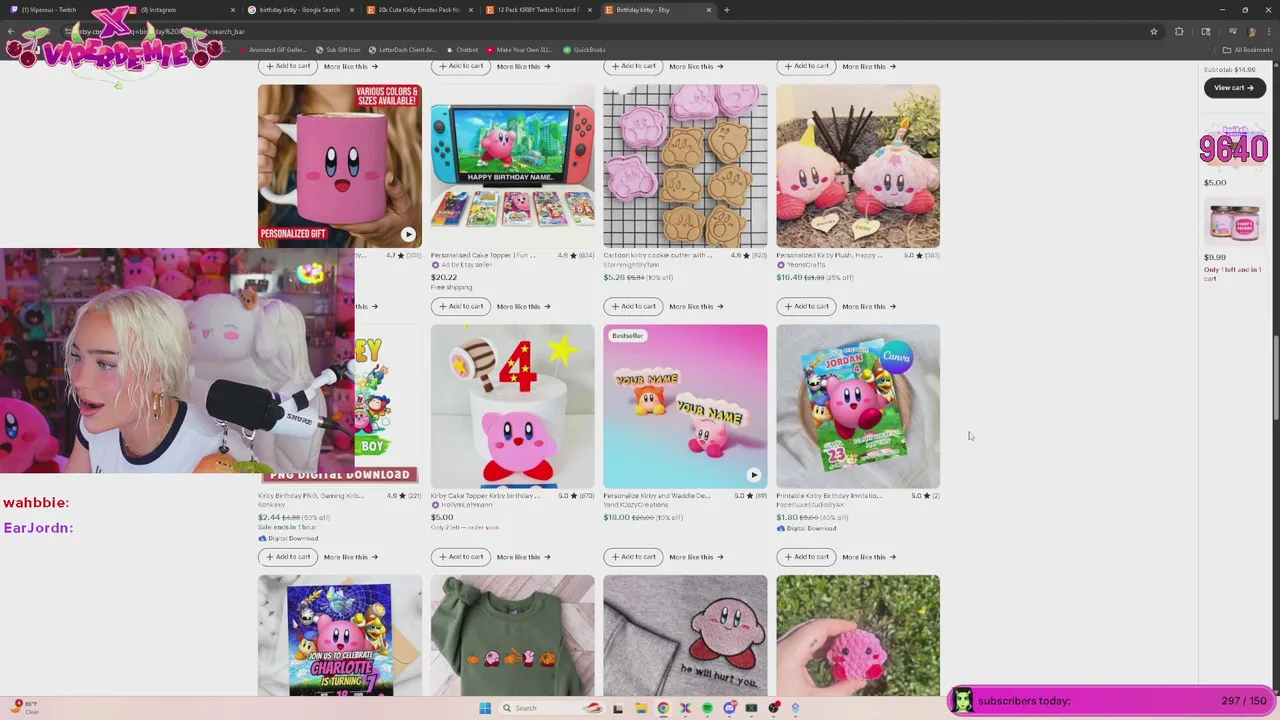The height and width of the screenshot is (720, 1280).
Task: Open the Make Your Own SLI bookmark
Action: [519, 50]
